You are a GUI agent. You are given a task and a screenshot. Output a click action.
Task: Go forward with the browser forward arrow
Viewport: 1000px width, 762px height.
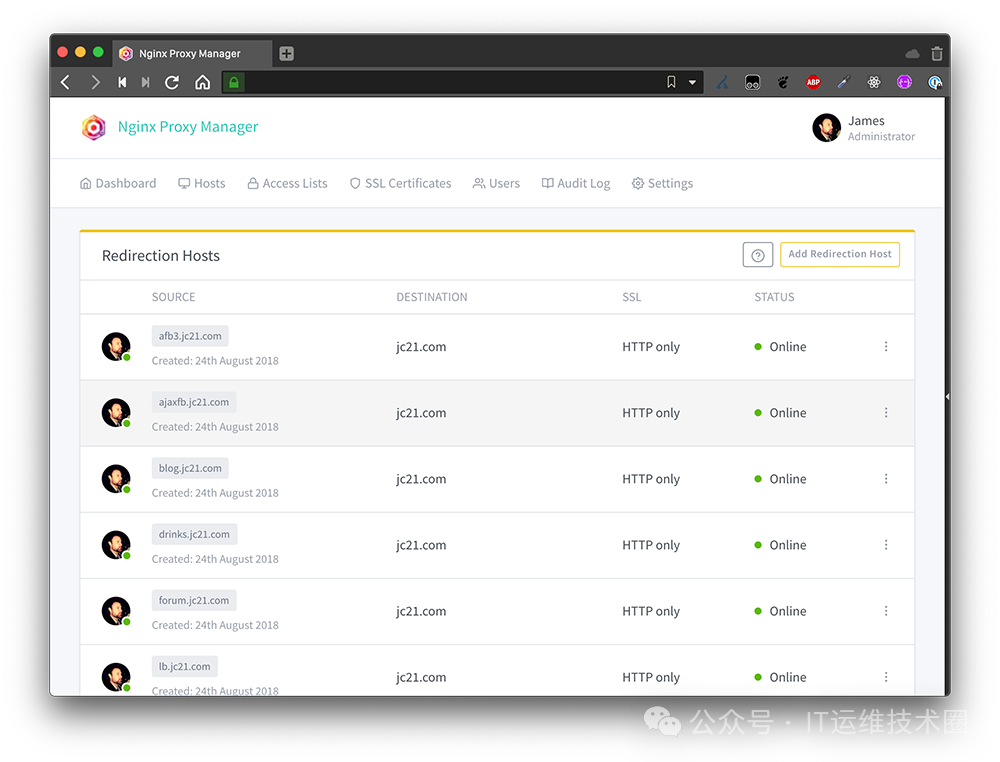coord(95,82)
